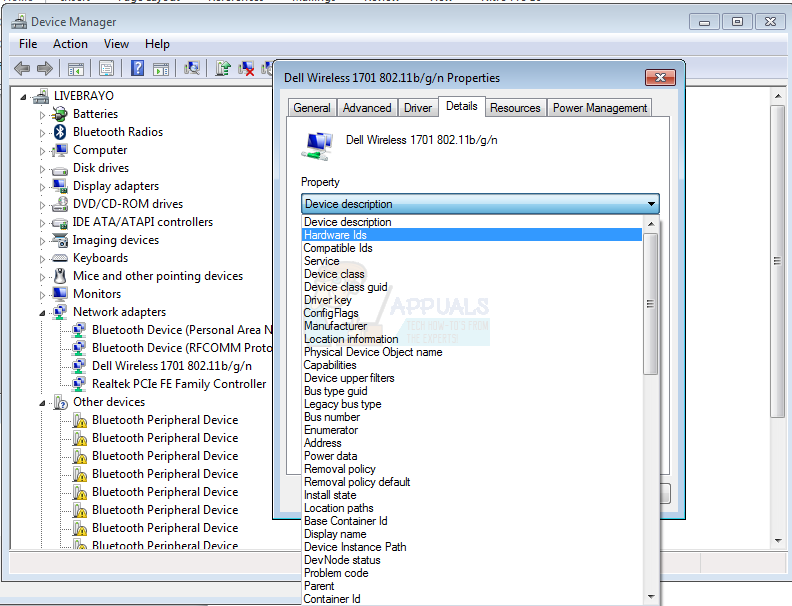Switch to the Power Management tab
The width and height of the screenshot is (792, 606).
pyautogui.click(x=600, y=108)
